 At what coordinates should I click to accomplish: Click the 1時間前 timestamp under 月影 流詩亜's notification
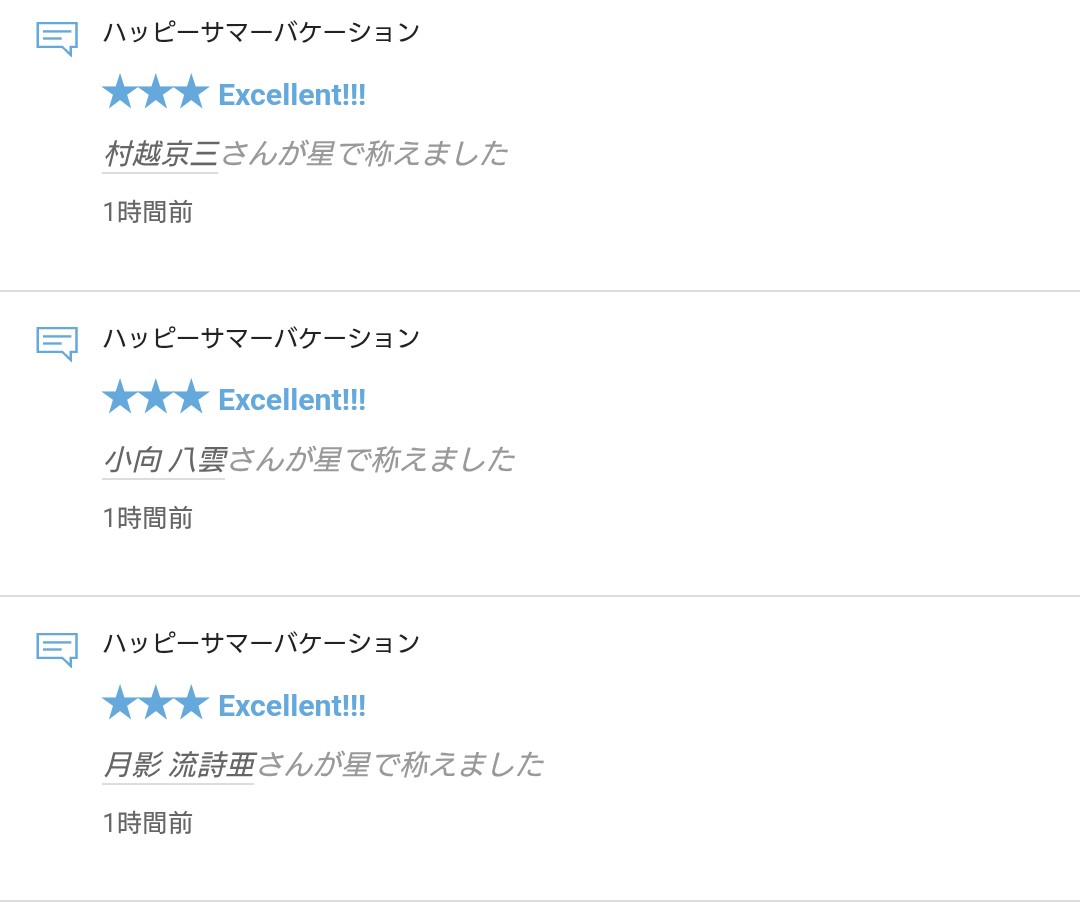148,823
